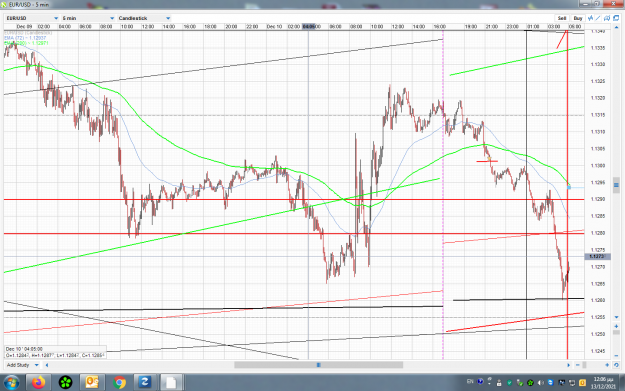Click the chart snapshot icon in toolbar
This screenshot has width=625, height=391.
607,18
